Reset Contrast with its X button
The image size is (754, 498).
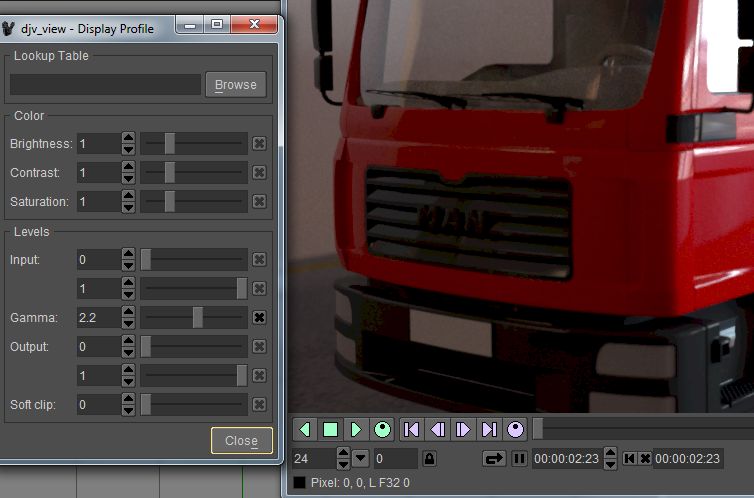click(259, 172)
